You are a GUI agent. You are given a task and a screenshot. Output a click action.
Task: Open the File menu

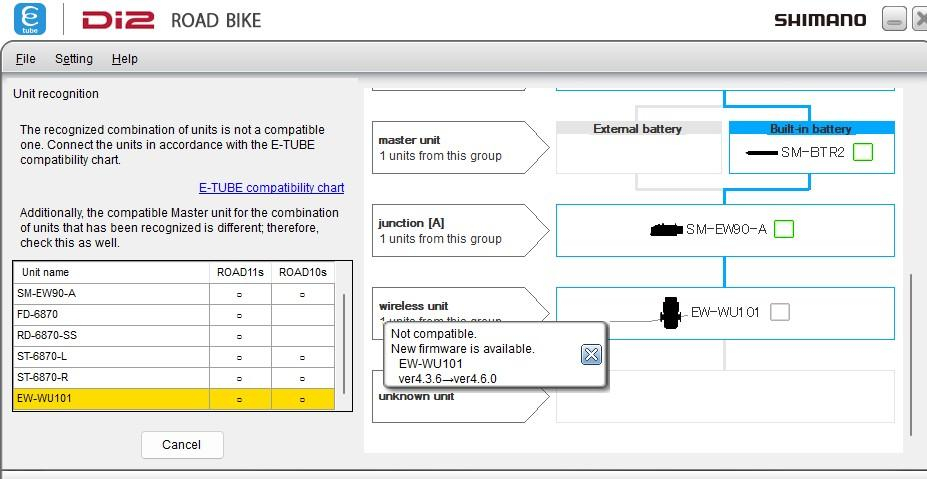pyautogui.click(x=26, y=59)
